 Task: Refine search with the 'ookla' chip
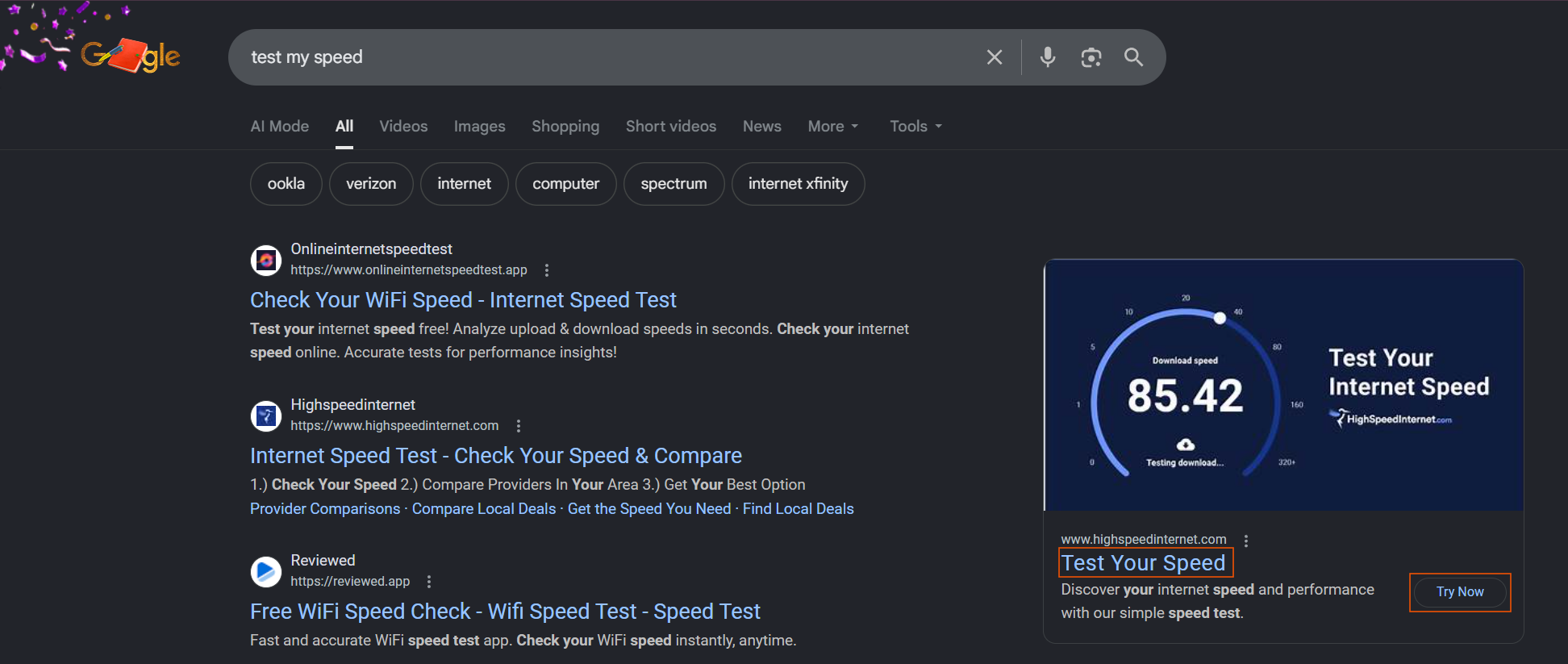point(286,184)
